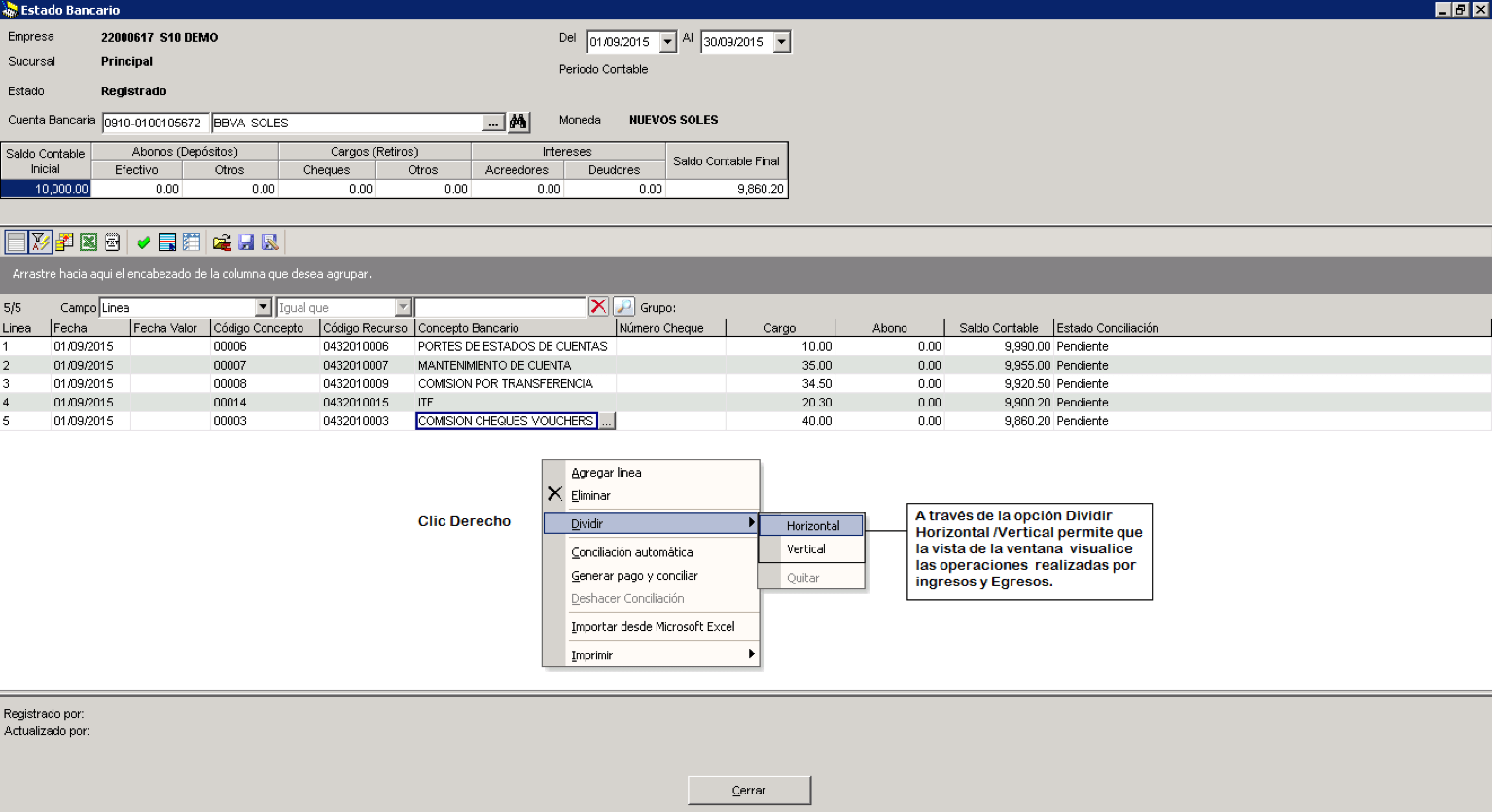Image resolution: width=1492 pixels, height=812 pixels.
Task: Open the Al end date dropdown
Action: tap(781, 42)
